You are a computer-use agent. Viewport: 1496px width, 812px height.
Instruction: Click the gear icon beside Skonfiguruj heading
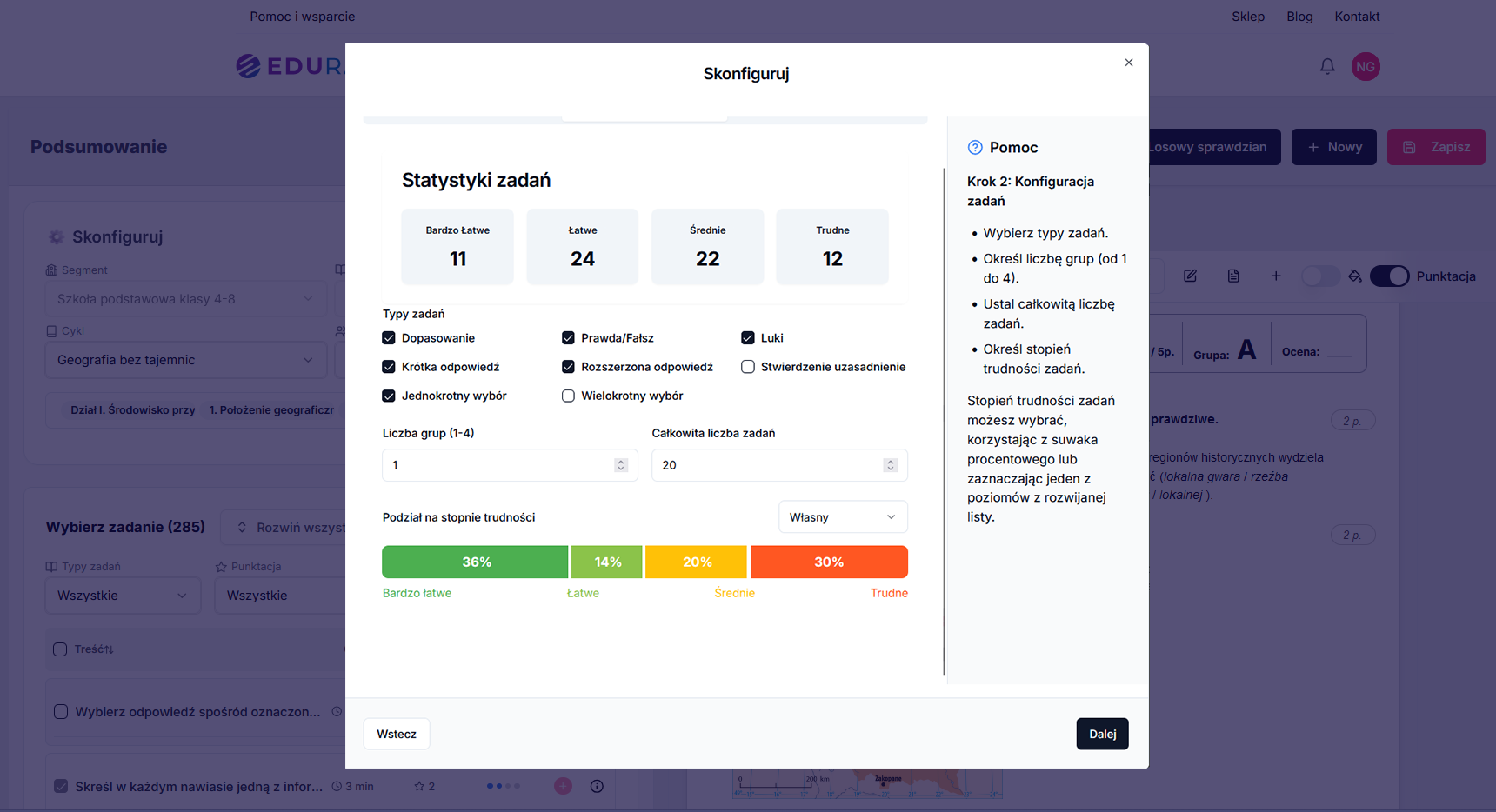pyautogui.click(x=57, y=236)
